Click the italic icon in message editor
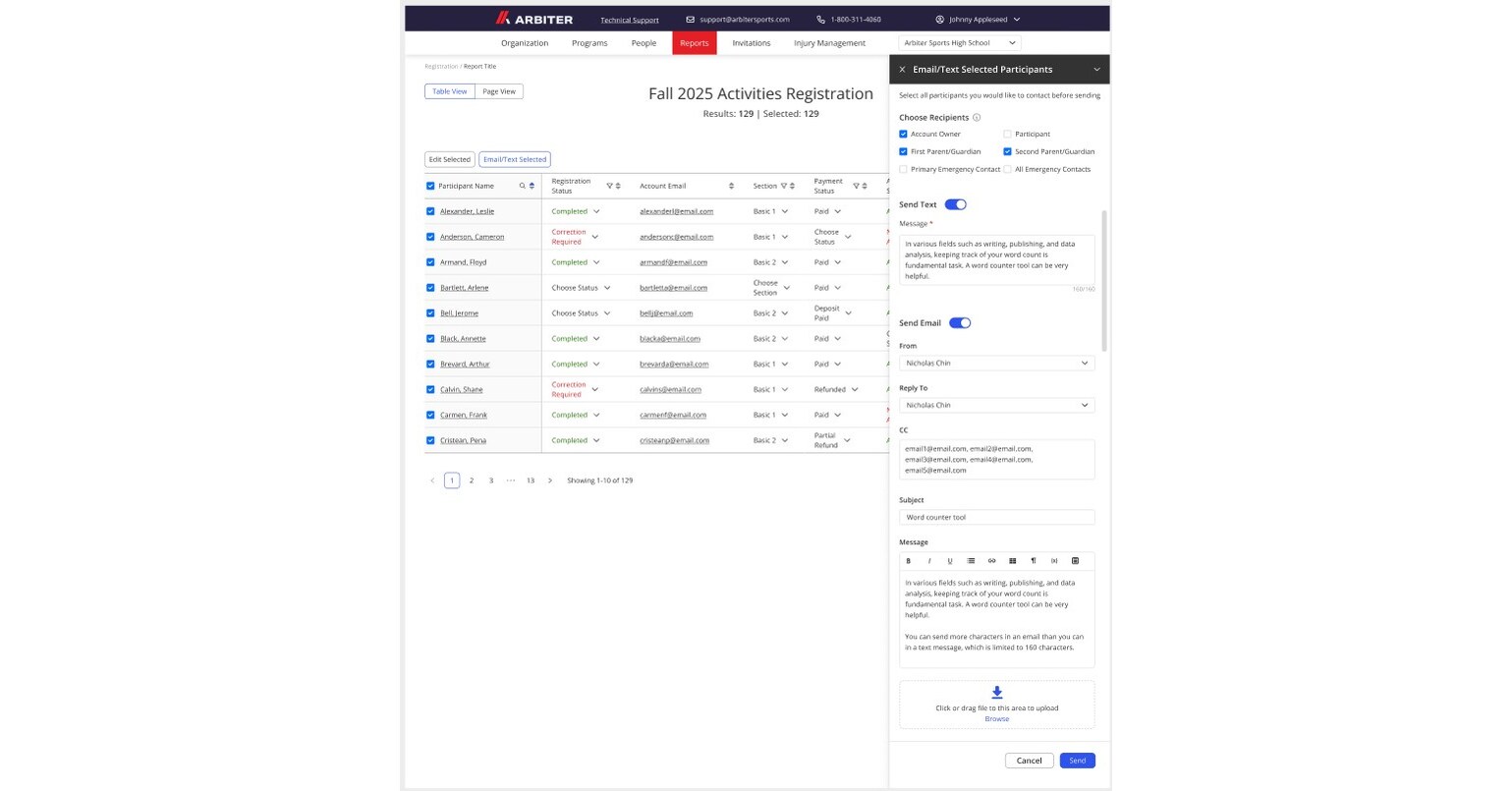 pyautogui.click(x=929, y=561)
